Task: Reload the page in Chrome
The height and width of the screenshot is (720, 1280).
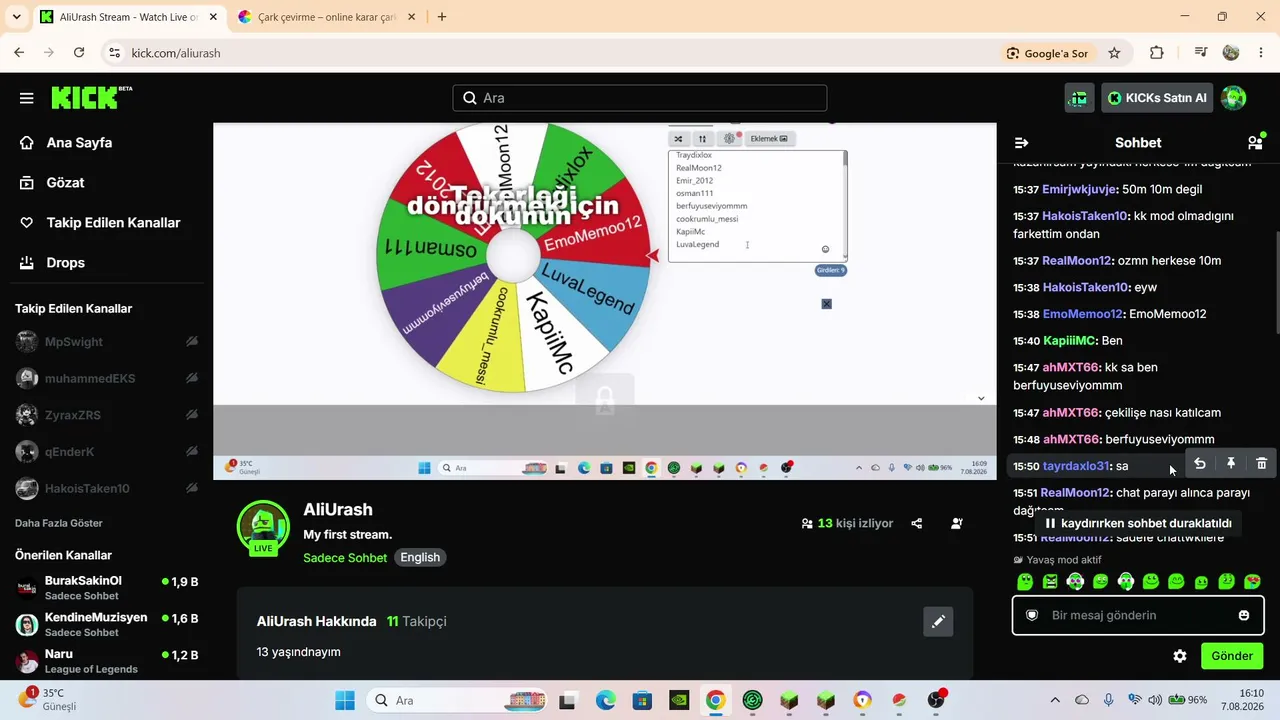Action: click(79, 53)
